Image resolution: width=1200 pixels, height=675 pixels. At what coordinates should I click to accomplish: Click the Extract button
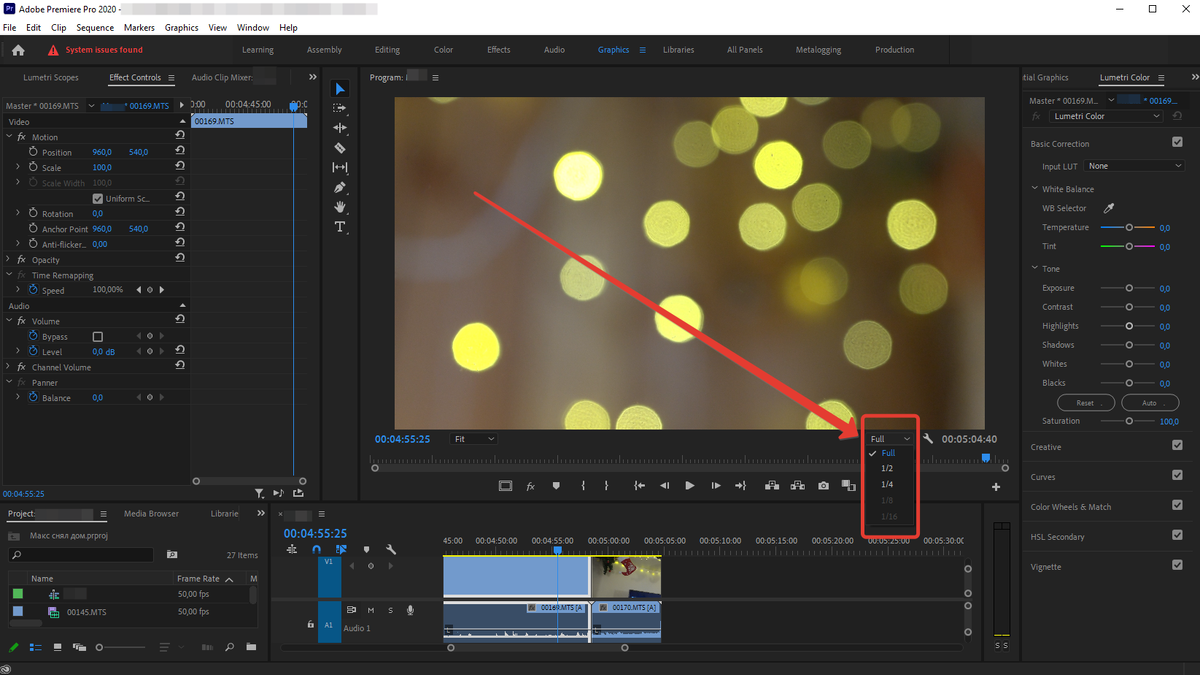[x=797, y=486]
